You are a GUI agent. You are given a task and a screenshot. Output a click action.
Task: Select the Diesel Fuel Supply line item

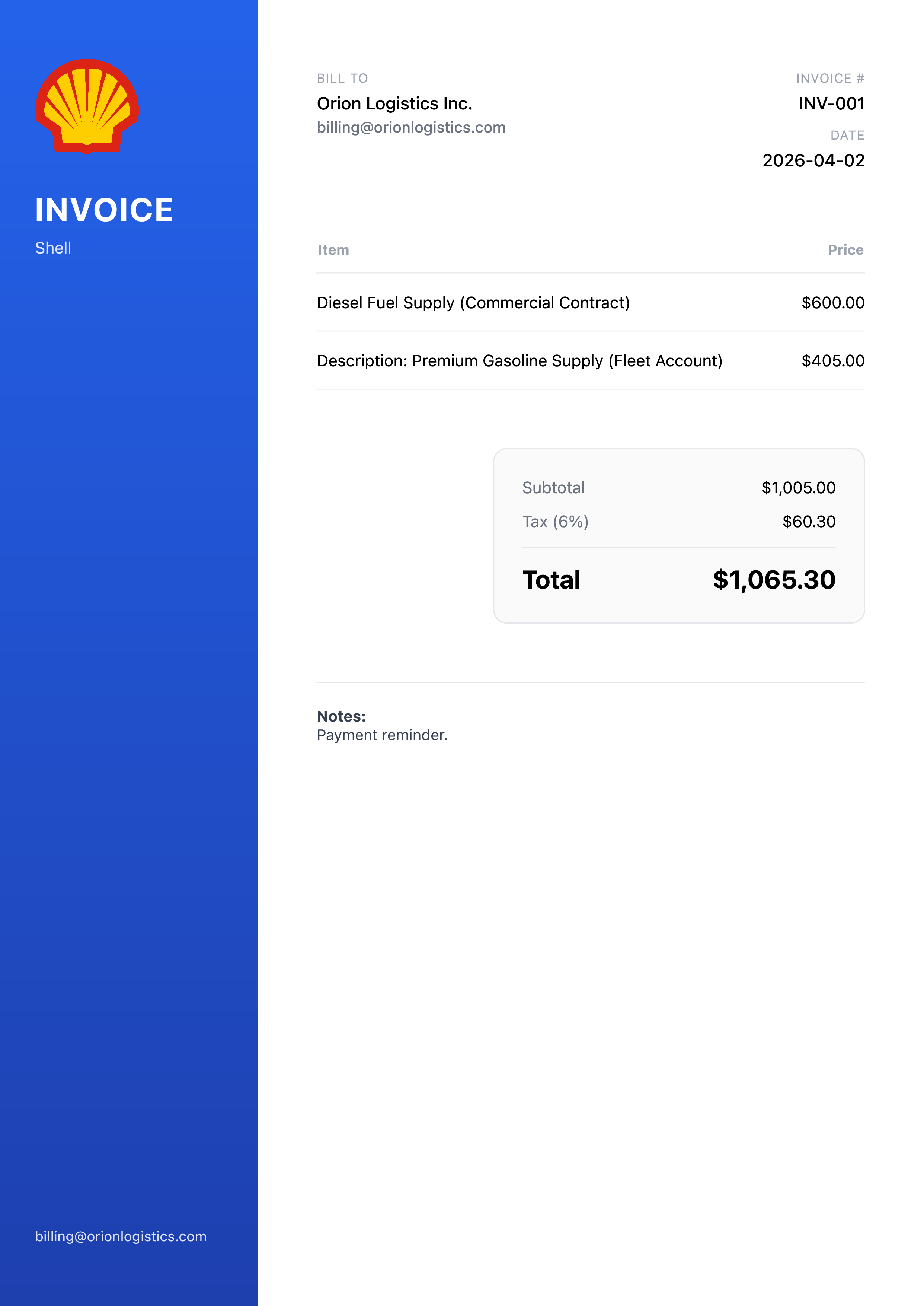pyautogui.click(x=473, y=303)
